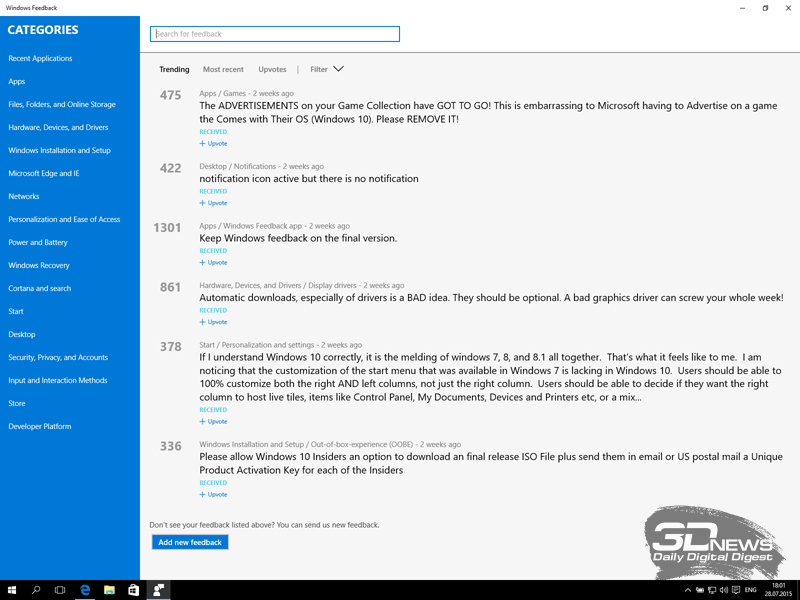The height and width of the screenshot is (600, 800).
Task: Click the 'Apps / Games - 2 weeks ago' label
Action: click(246, 93)
